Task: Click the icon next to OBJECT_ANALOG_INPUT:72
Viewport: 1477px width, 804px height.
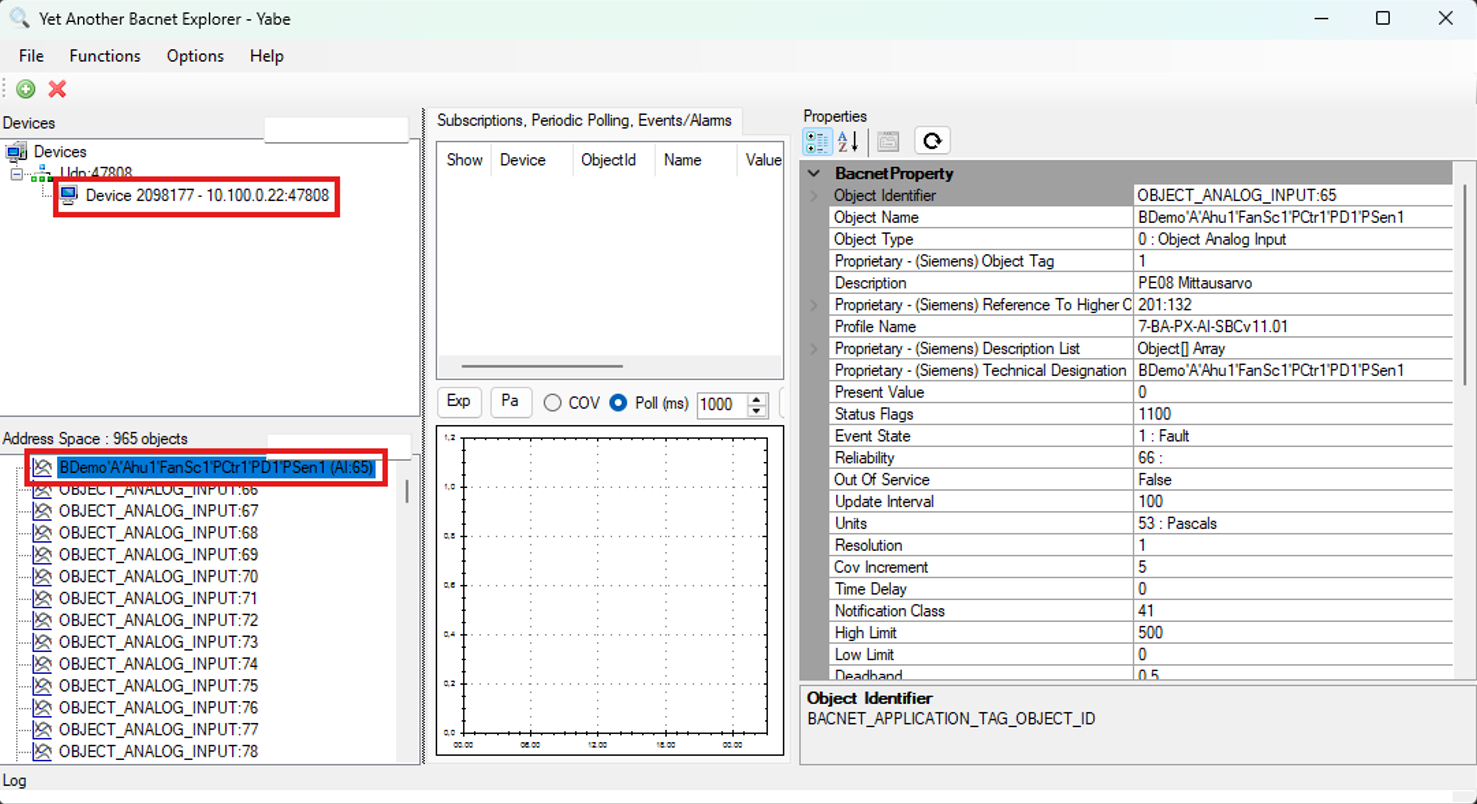Action: click(42, 621)
